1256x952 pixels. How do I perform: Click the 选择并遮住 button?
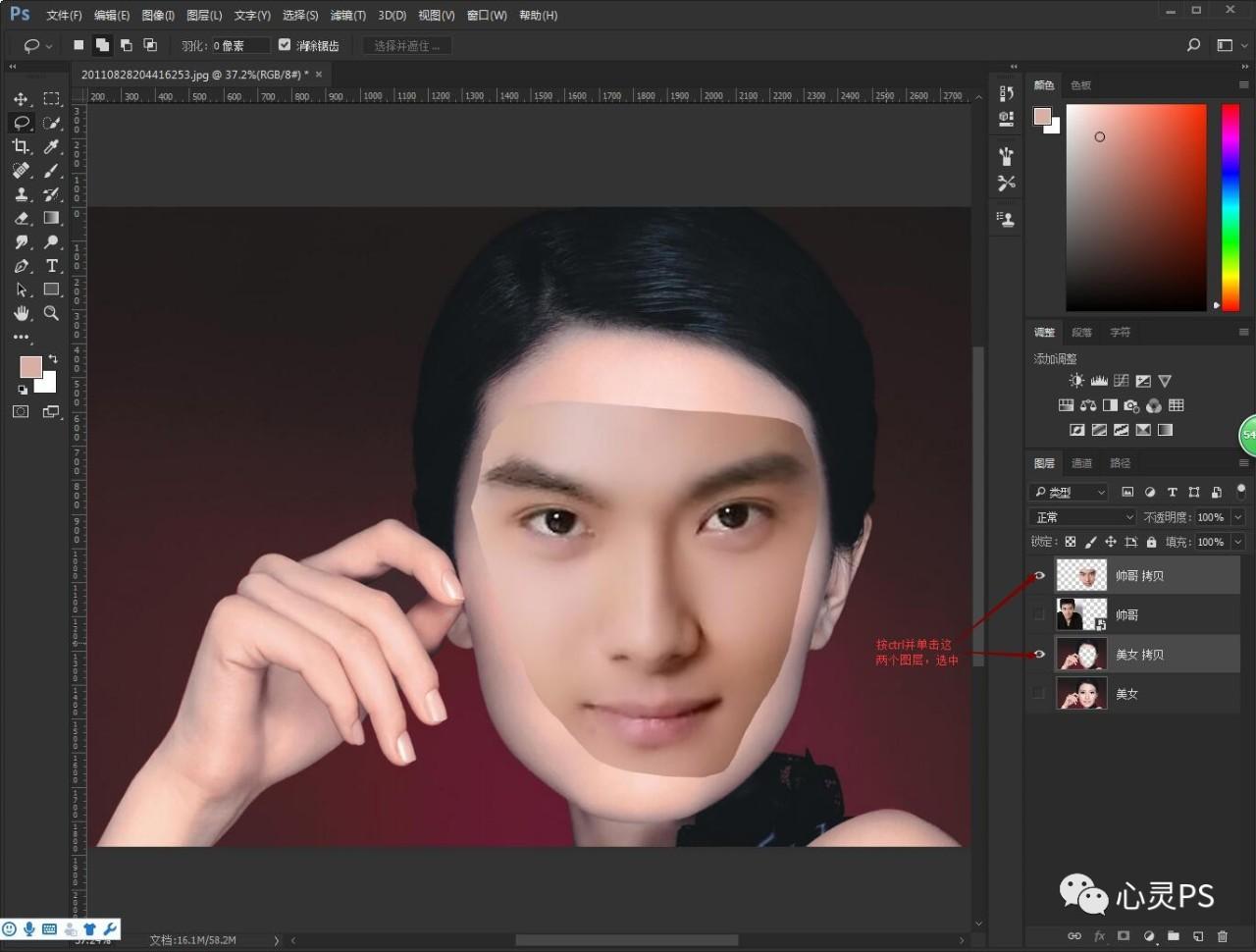click(x=406, y=44)
